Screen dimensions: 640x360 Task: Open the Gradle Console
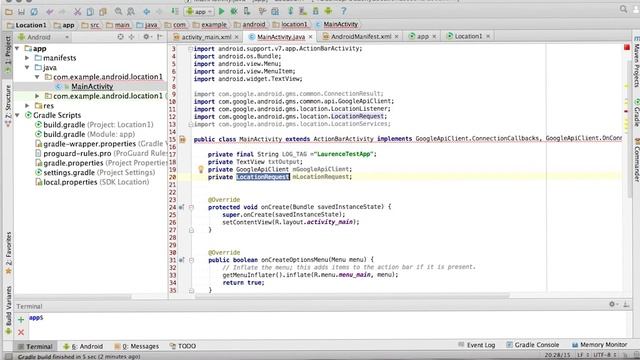(532, 345)
